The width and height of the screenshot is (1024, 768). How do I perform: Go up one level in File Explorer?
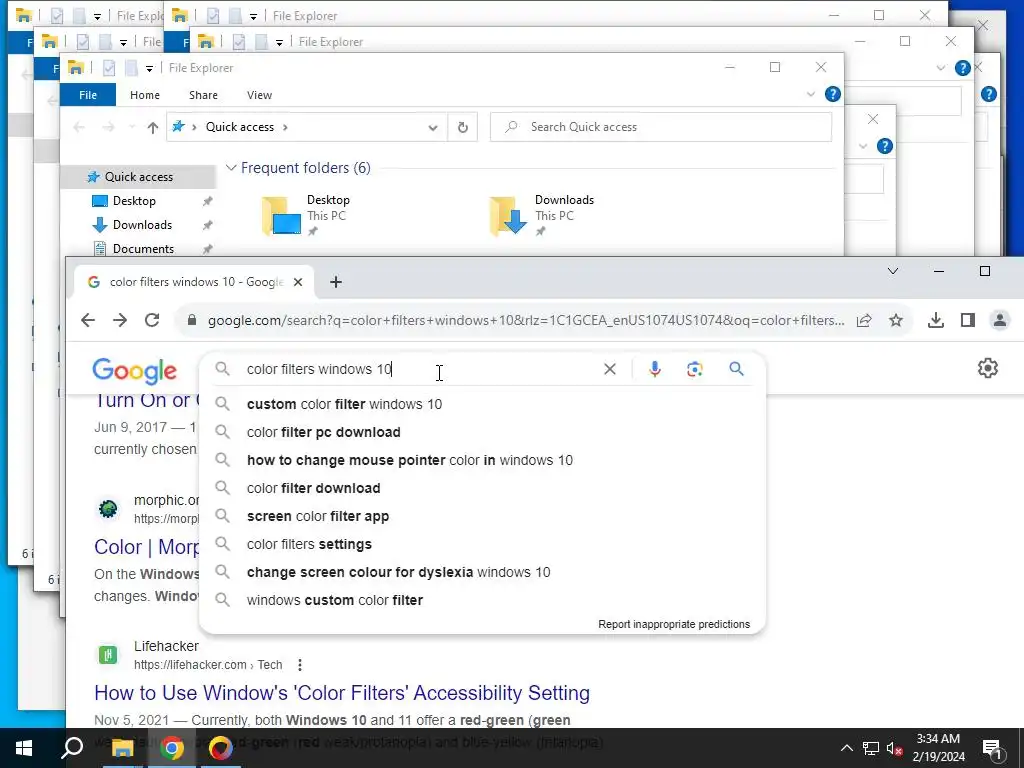(x=153, y=127)
